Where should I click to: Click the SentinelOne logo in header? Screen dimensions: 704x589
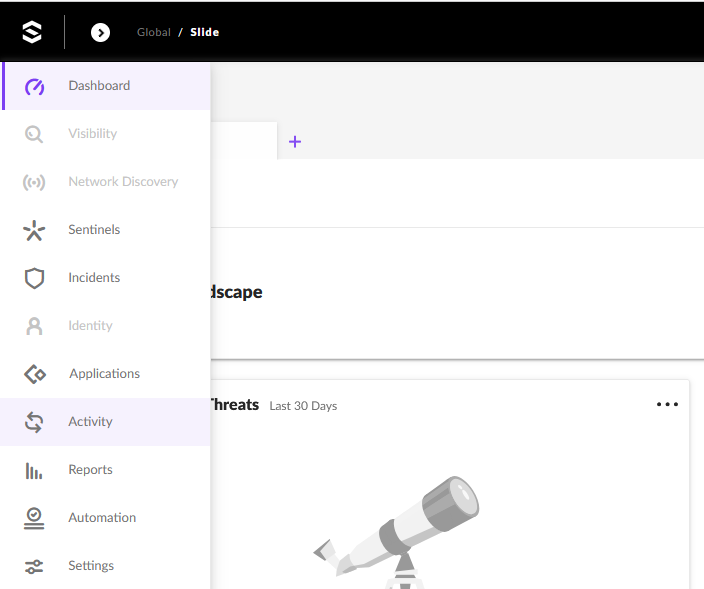pos(32,32)
